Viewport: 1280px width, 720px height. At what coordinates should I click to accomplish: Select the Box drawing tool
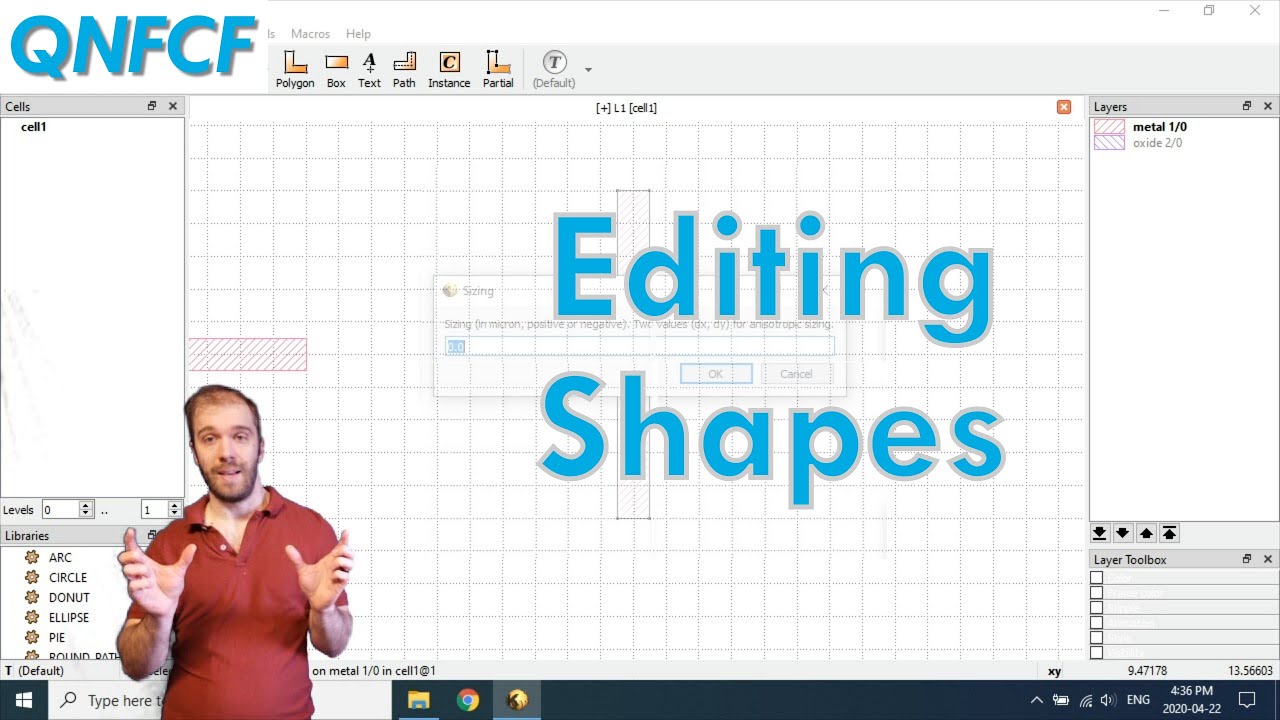click(336, 70)
